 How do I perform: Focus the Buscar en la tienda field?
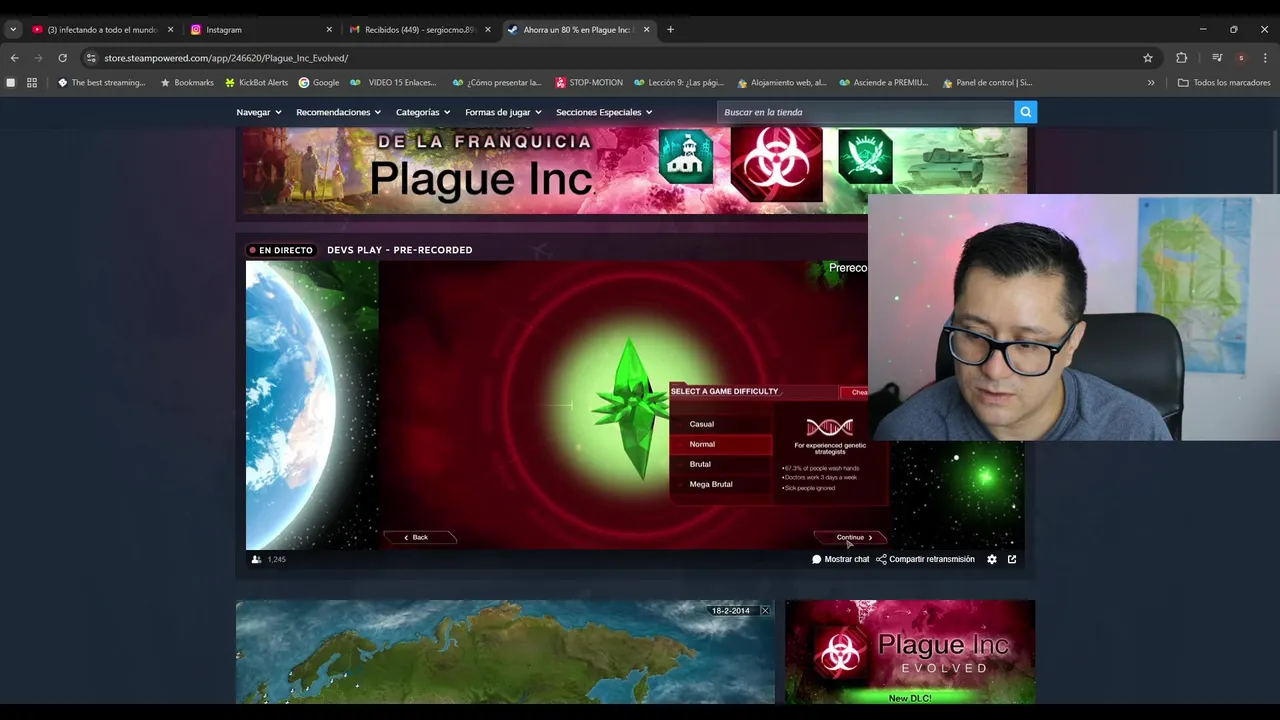point(865,112)
